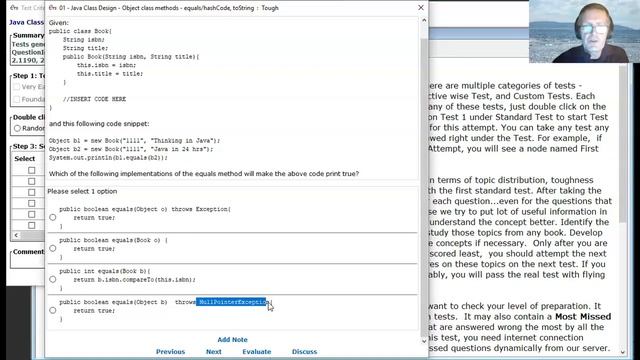Click the Add Note link
The height and width of the screenshot is (360, 640).
tap(232, 340)
